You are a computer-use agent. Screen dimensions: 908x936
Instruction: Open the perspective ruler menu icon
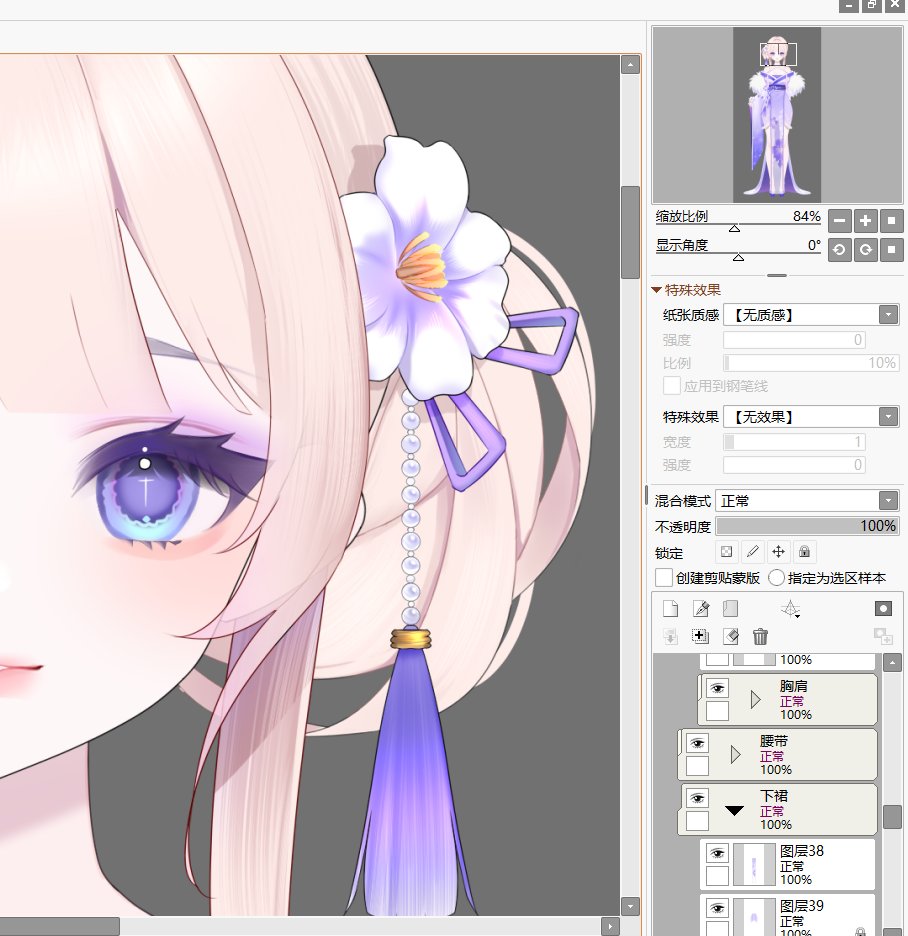[790, 608]
